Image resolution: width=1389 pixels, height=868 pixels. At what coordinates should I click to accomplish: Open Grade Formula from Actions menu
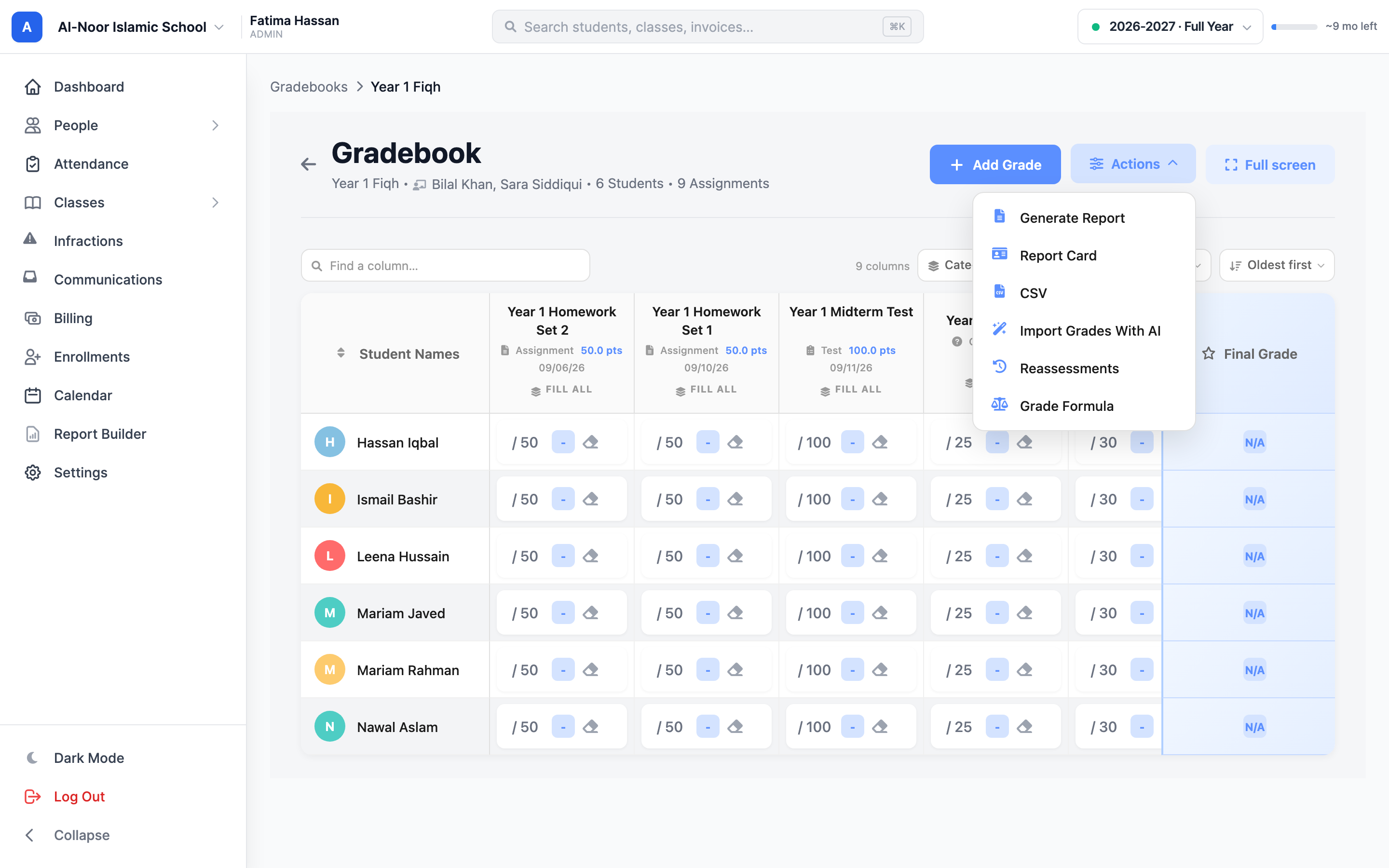1084,406
